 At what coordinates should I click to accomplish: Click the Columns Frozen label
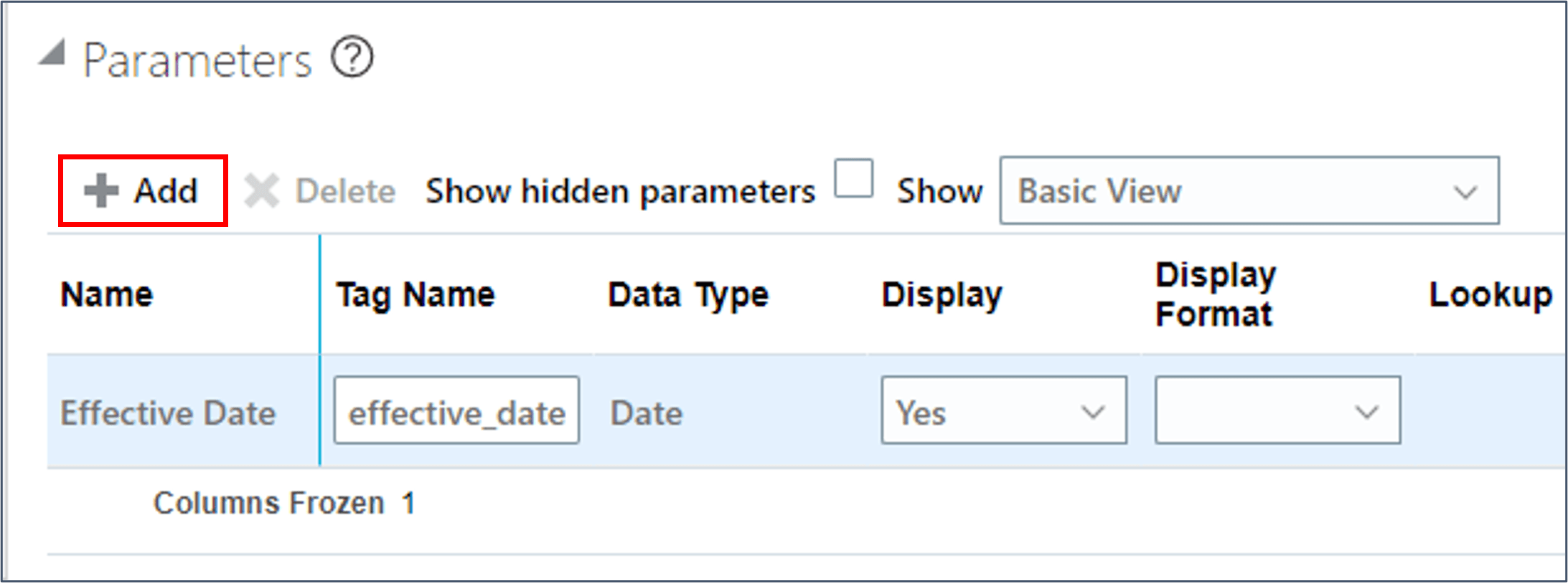[x=266, y=502]
